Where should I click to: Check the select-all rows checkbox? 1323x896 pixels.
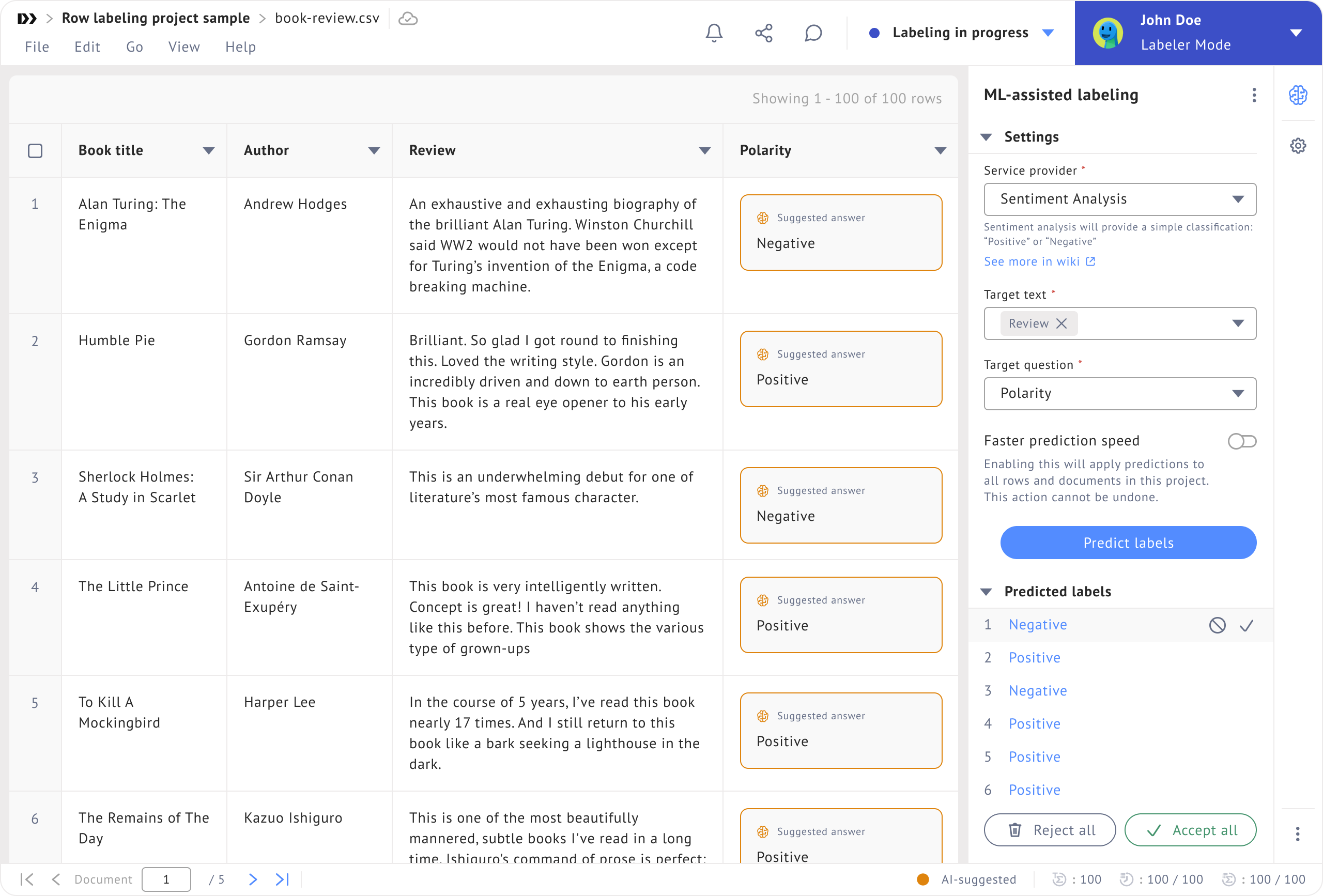tap(35, 151)
